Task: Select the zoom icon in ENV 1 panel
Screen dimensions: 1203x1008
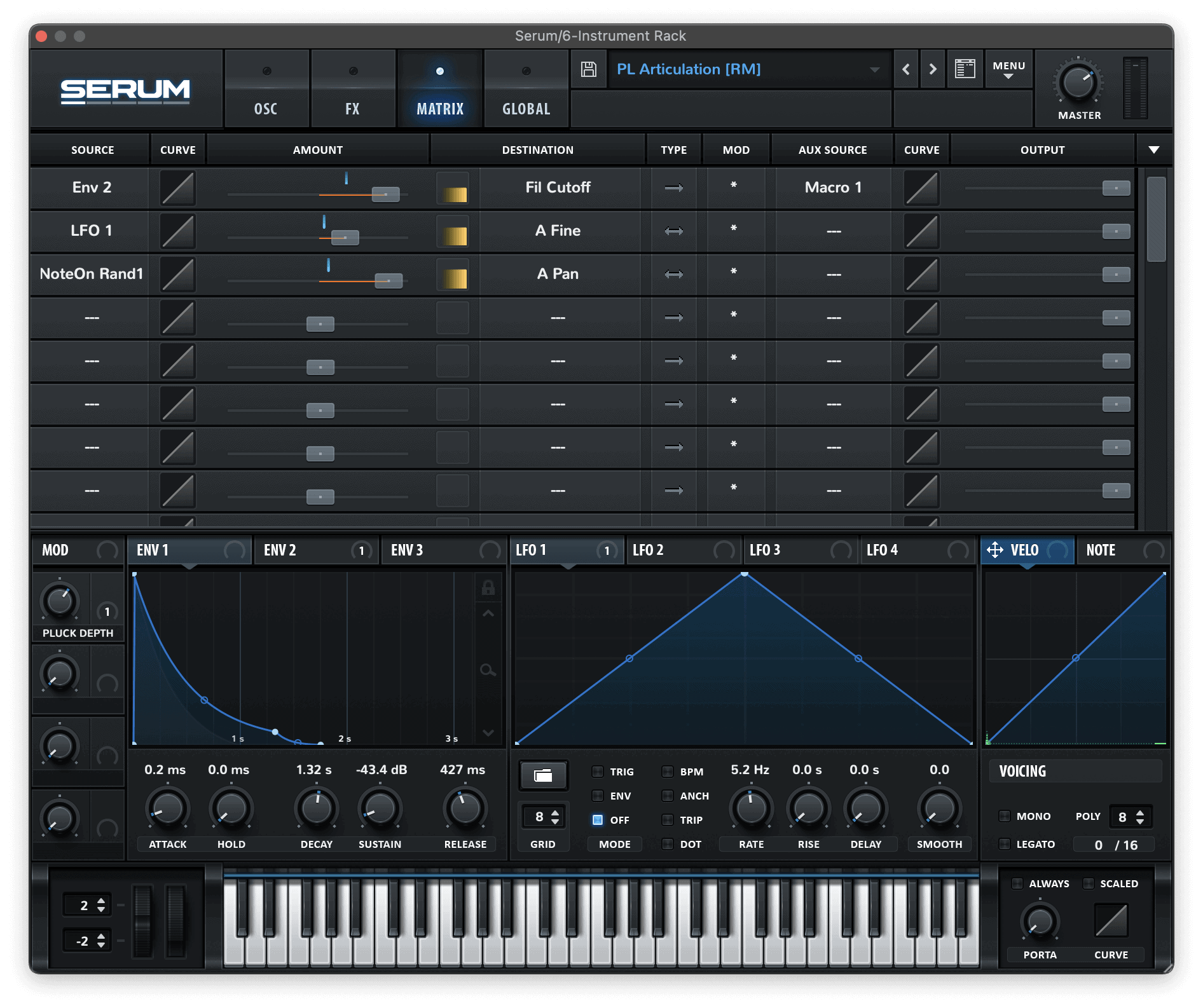Action: (488, 671)
